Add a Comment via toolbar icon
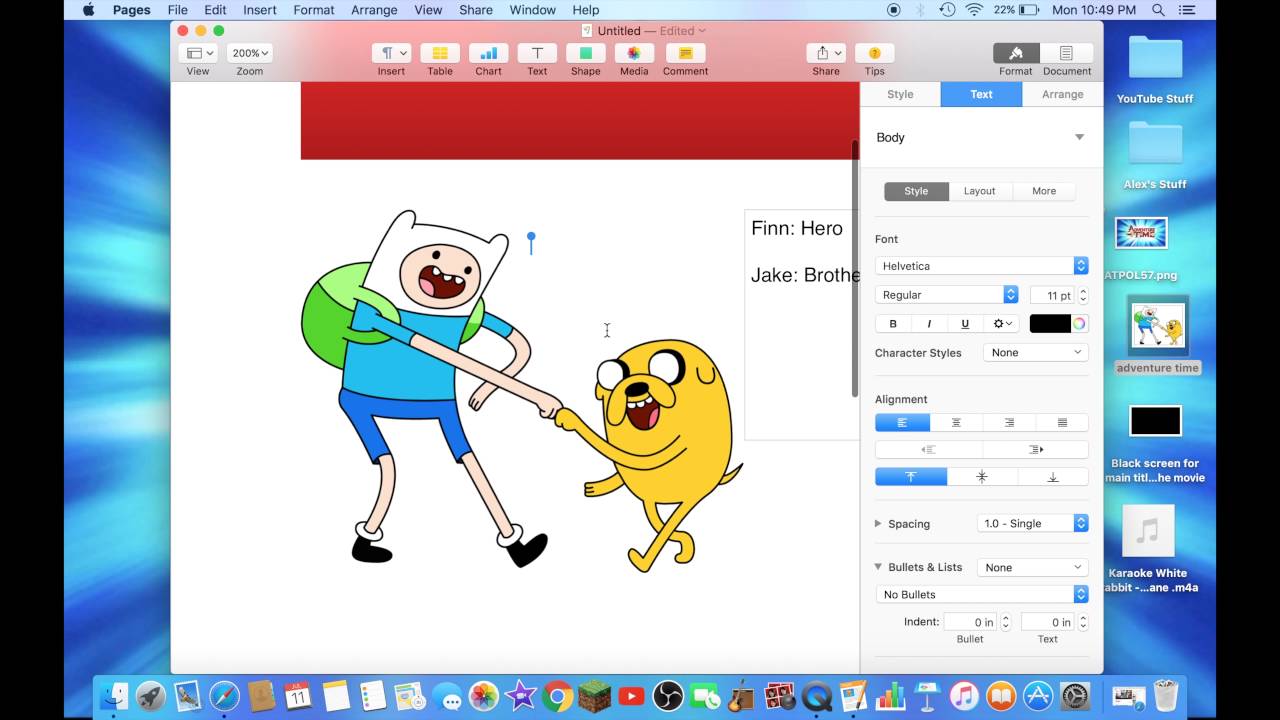1280x720 pixels. [x=685, y=53]
